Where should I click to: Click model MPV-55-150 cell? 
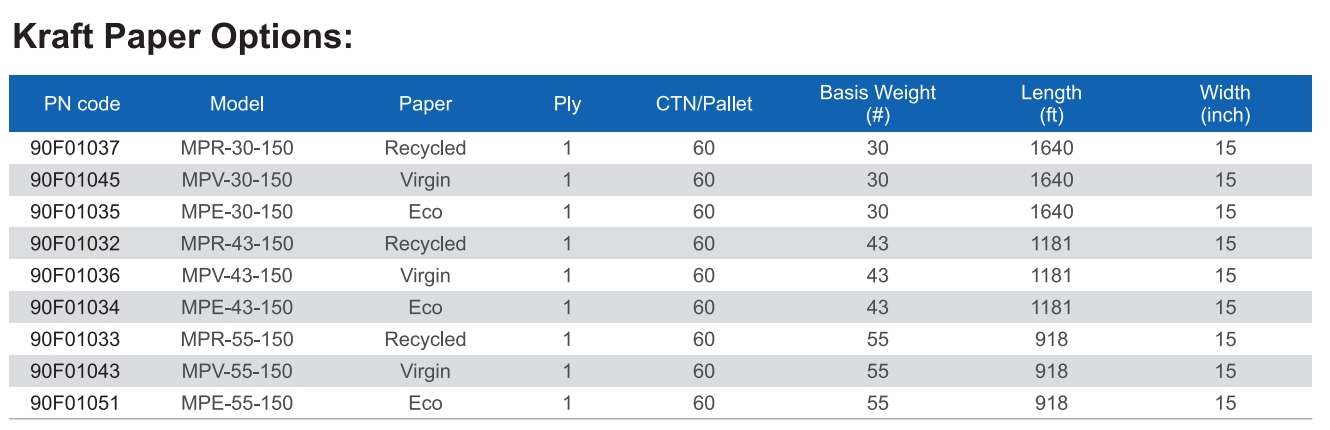(237, 372)
